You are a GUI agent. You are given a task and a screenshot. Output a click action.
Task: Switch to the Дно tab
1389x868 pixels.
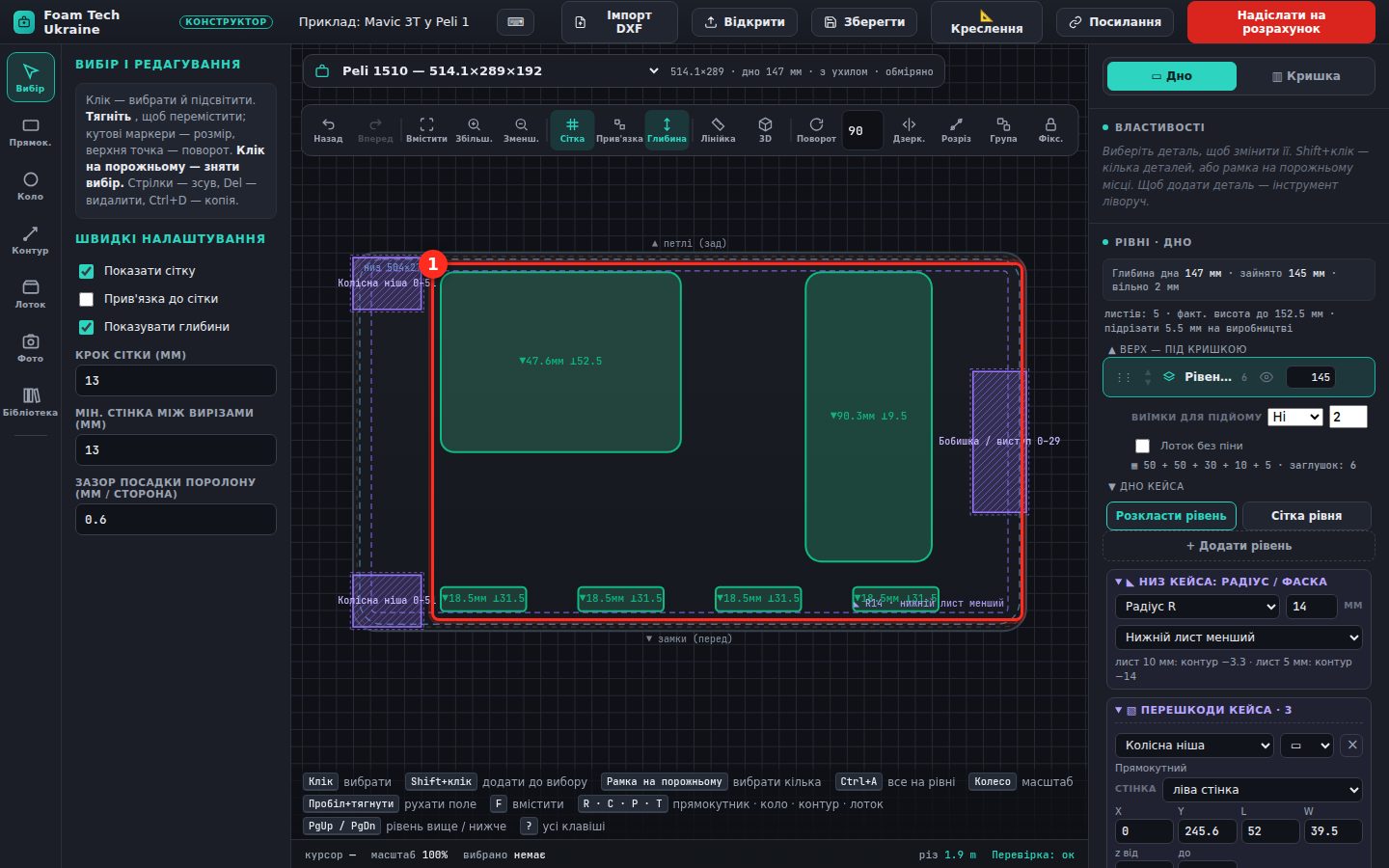click(x=1171, y=76)
